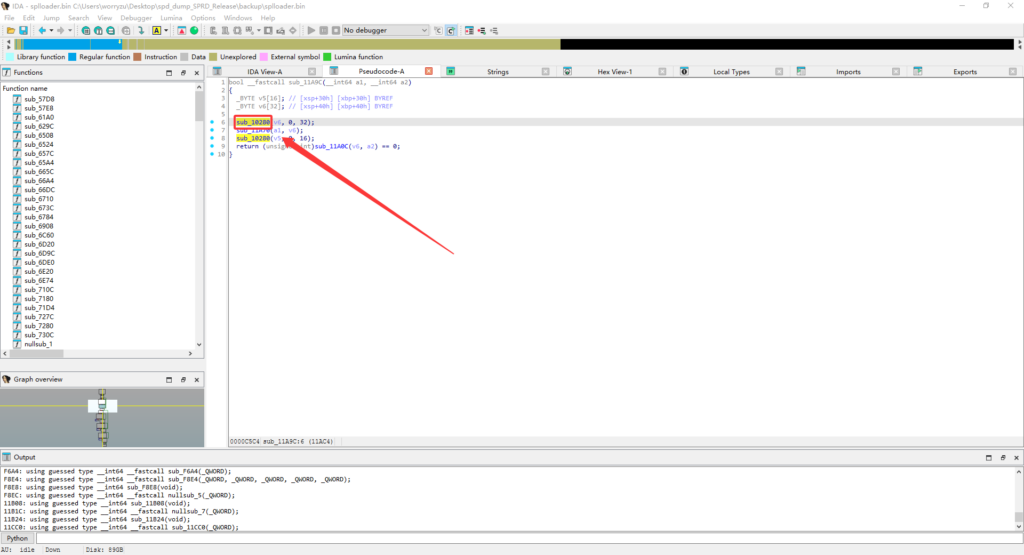Open the Edit menu
Viewport: 1024px width, 555px height.
pos(29,18)
